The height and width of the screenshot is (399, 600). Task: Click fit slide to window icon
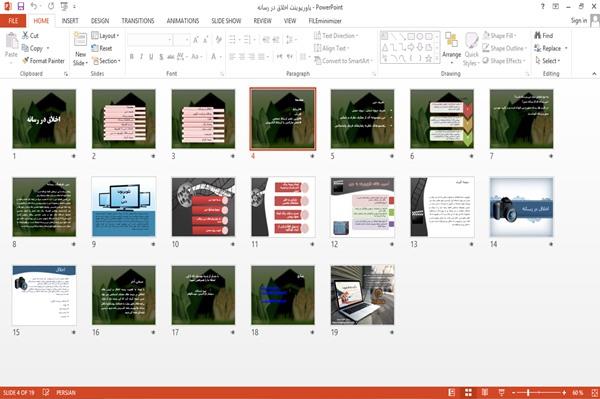(x=595, y=393)
